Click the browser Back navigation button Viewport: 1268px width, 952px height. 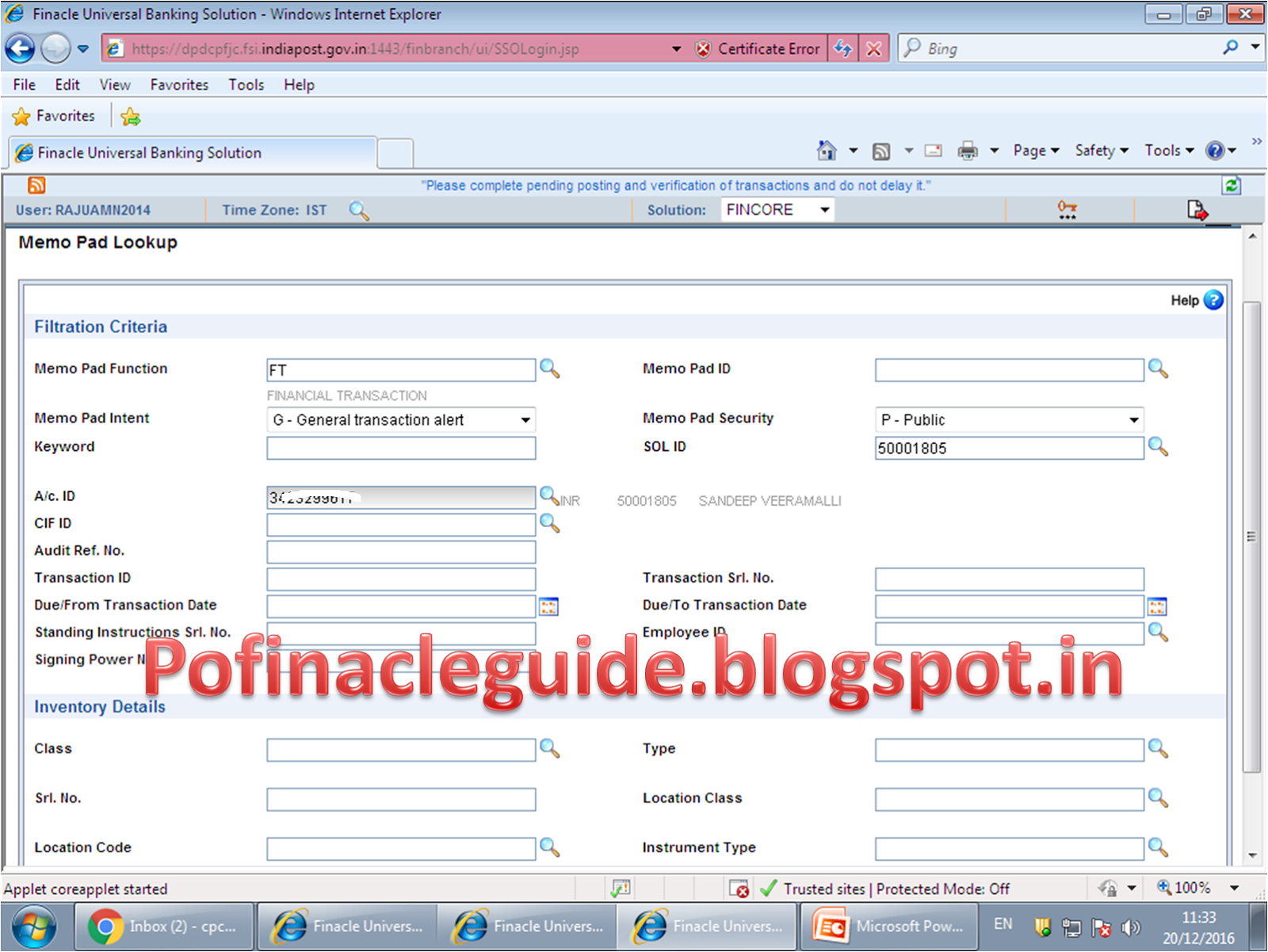[19, 48]
